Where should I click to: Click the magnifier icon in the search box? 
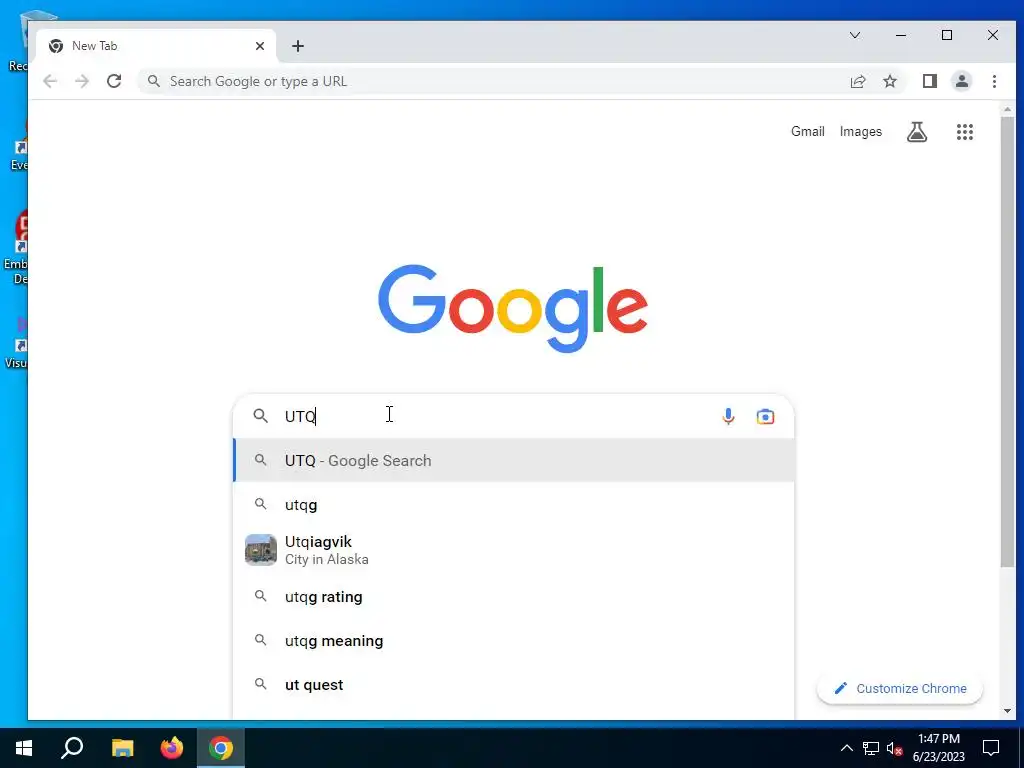(261, 415)
